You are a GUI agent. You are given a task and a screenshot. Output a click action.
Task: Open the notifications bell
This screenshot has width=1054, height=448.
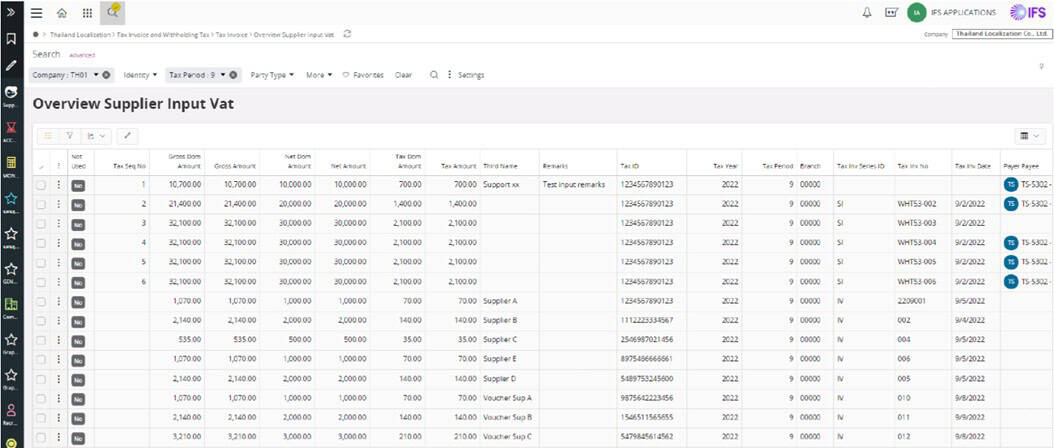point(866,13)
